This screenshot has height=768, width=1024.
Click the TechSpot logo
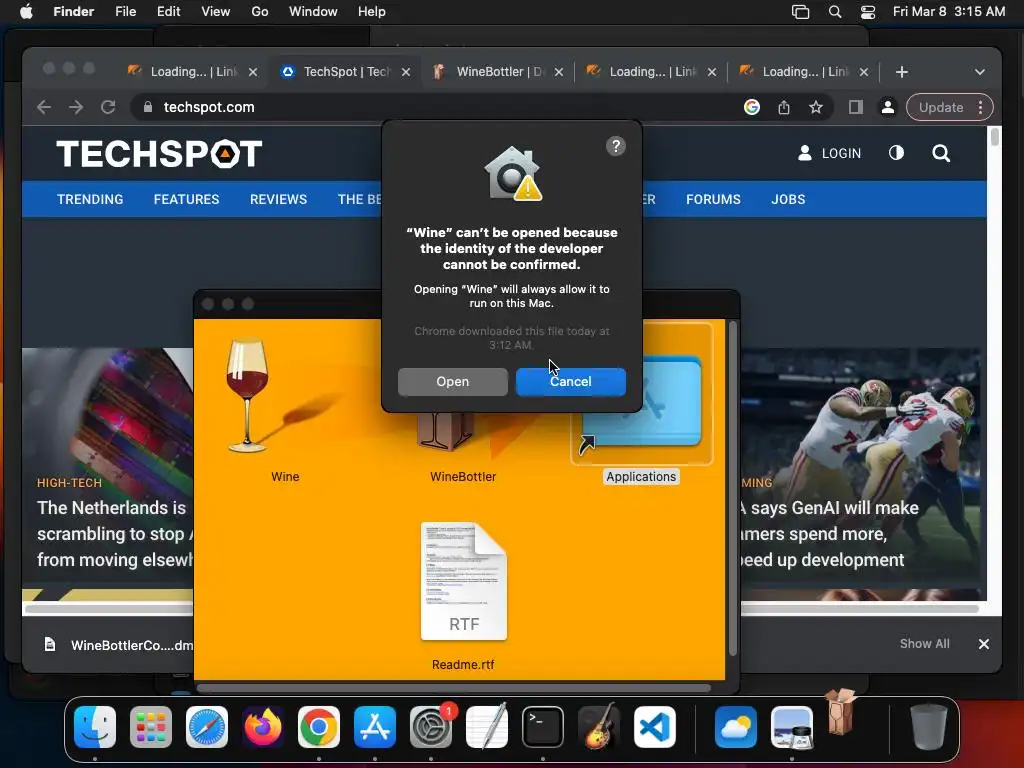coord(159,153)
